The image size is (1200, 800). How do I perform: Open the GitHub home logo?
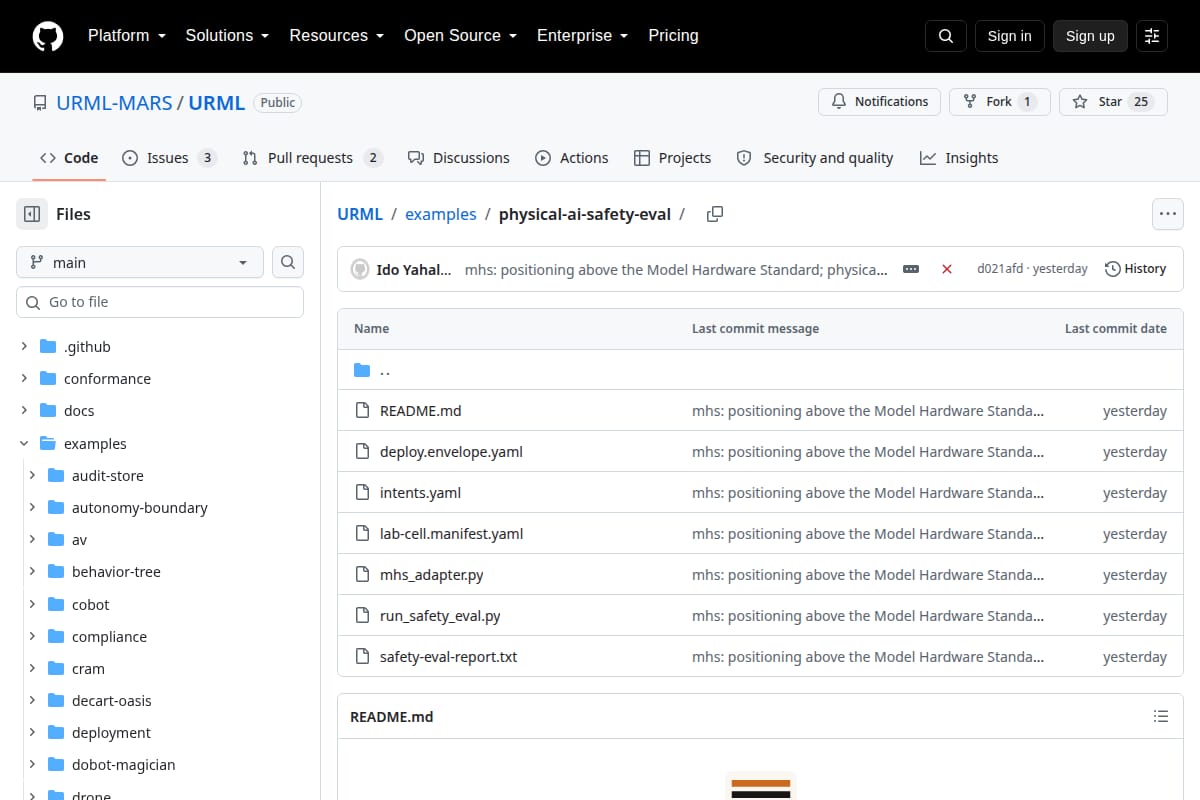[x=48, y=36]
